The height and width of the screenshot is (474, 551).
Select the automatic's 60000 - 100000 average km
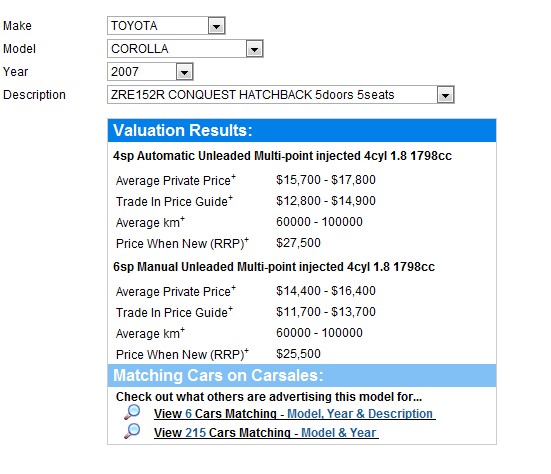[x=319, y=222]
